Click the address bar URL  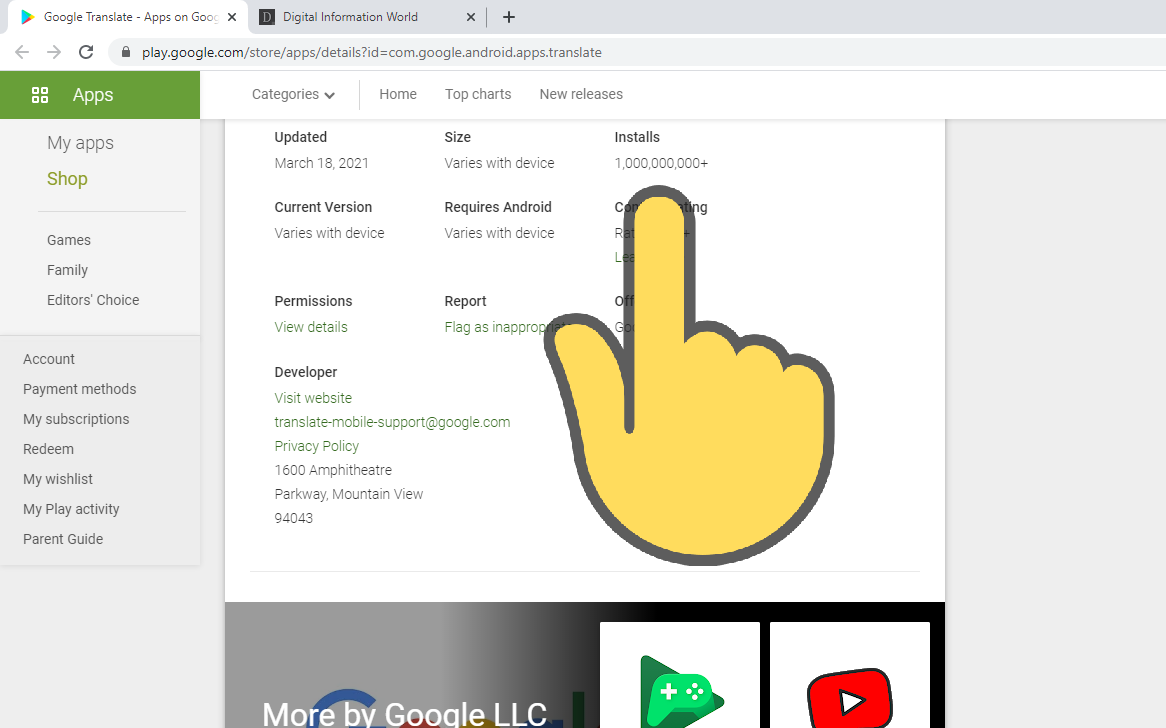[372, 52]
